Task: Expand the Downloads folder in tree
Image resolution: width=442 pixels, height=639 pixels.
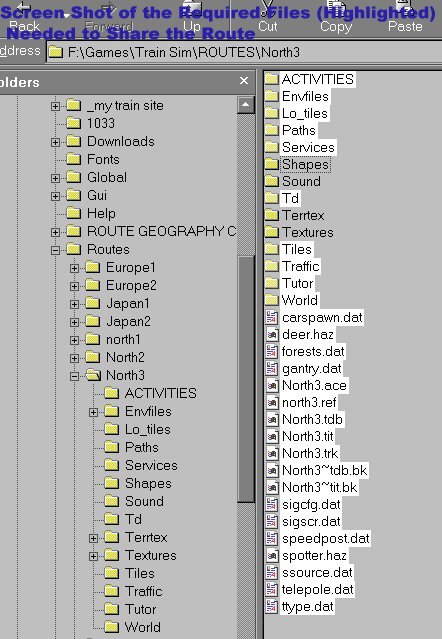Action: tap(55, 142)
